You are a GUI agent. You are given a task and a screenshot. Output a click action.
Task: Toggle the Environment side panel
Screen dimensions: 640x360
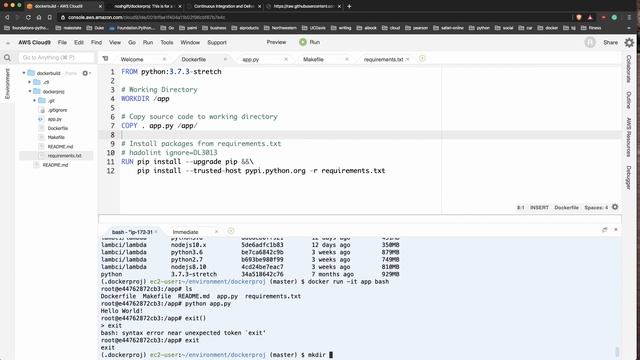(7, 84)
